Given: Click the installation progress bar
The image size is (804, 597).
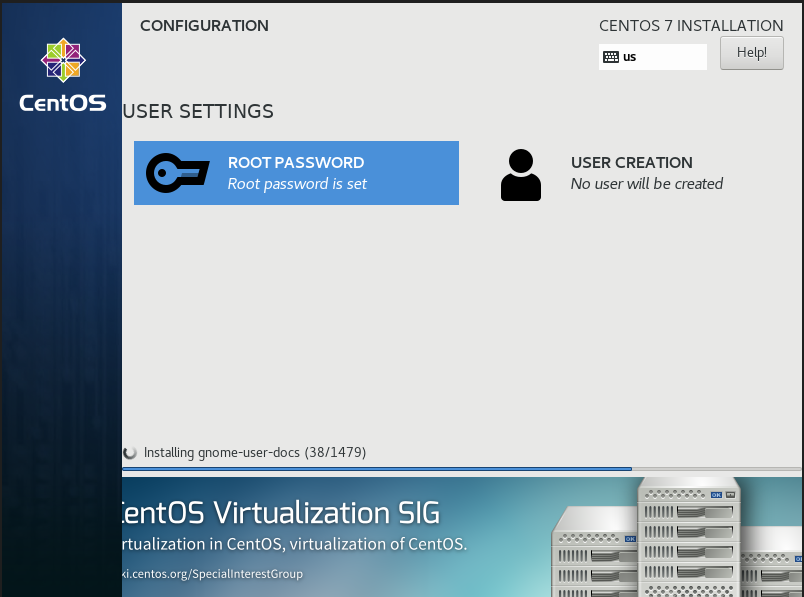Looking at the screenshot, I should (462, 469).
